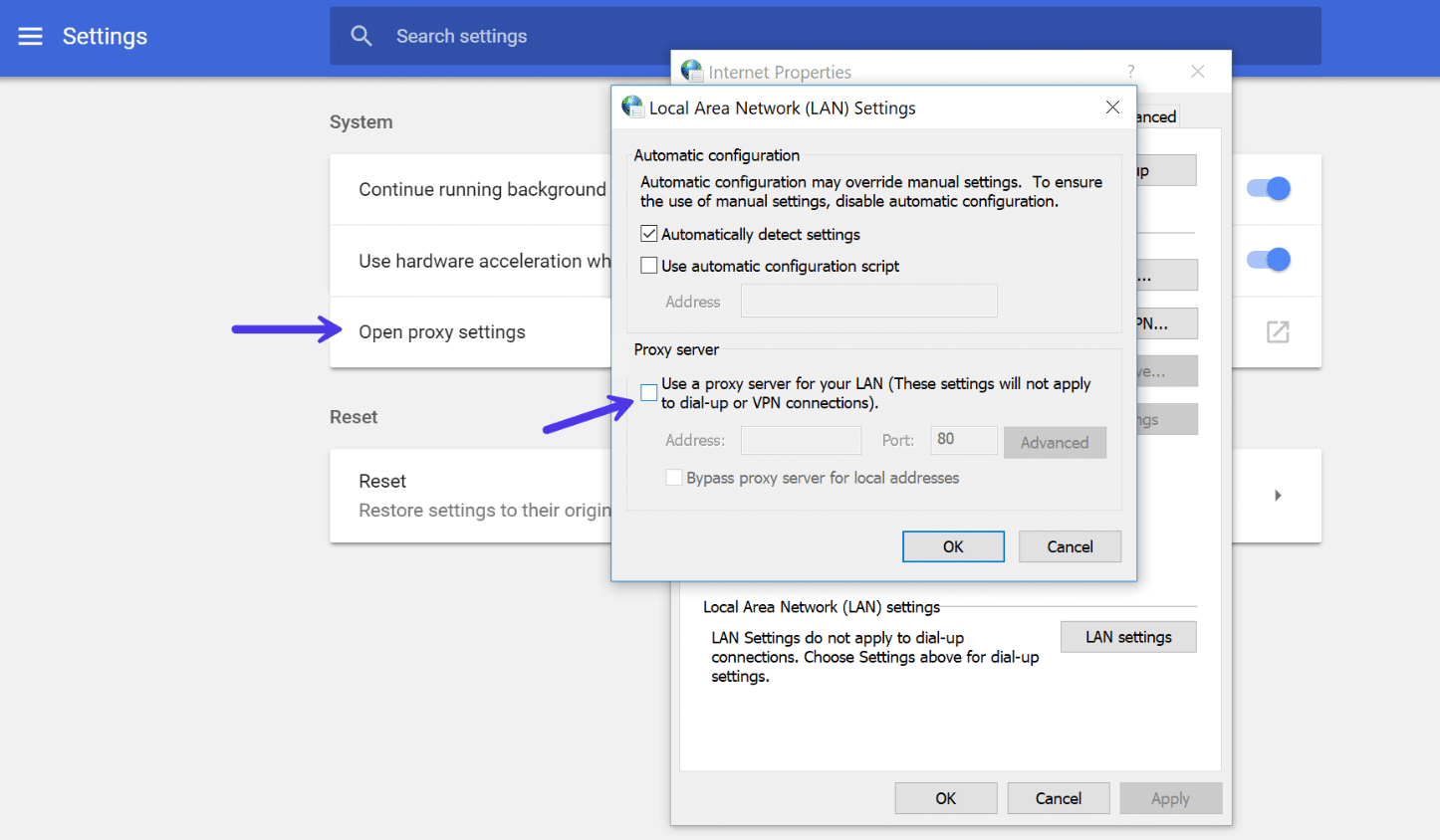
Task: Expand the Reset settings row arrow
Action: (1278, 495)
